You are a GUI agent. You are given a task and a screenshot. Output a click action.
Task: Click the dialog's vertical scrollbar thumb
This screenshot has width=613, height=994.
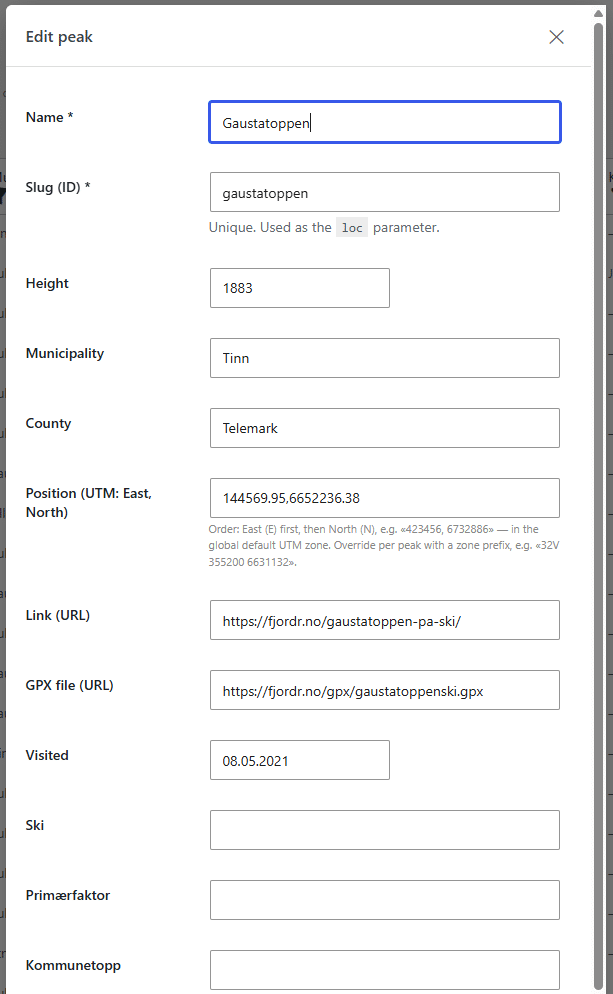point(598,504)
